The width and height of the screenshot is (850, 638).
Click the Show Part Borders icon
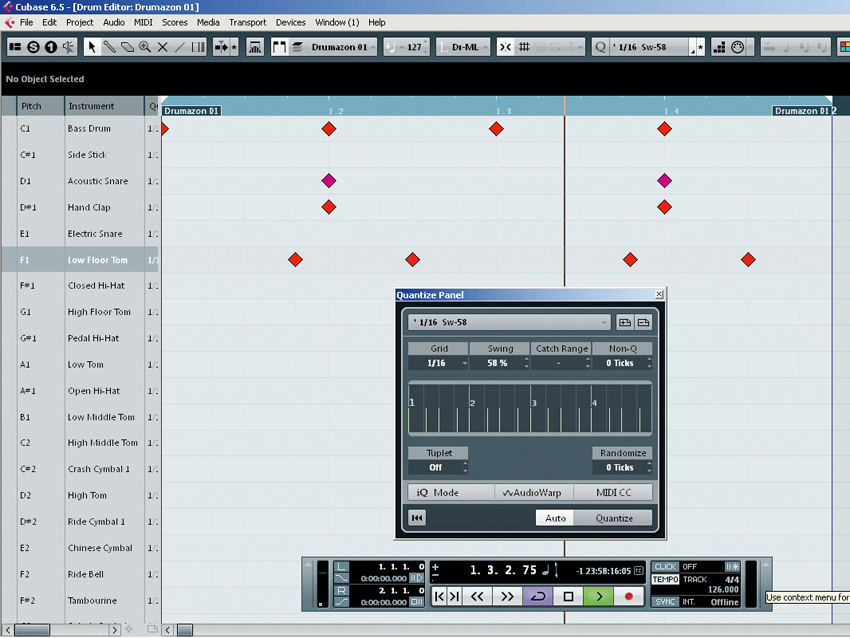[x=279, y=47]
